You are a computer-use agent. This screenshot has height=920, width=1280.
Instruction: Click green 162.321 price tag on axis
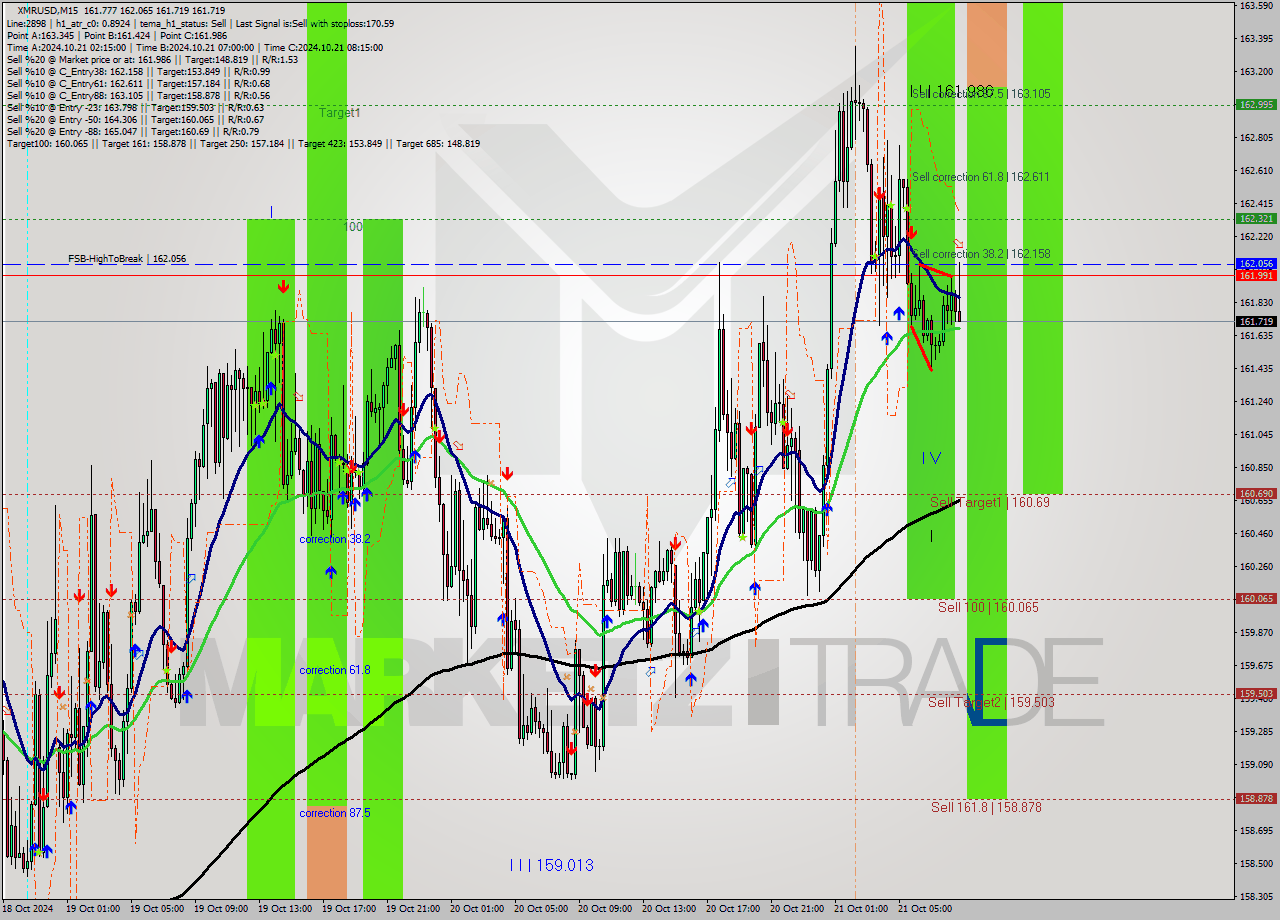[x=1256, y=218]
